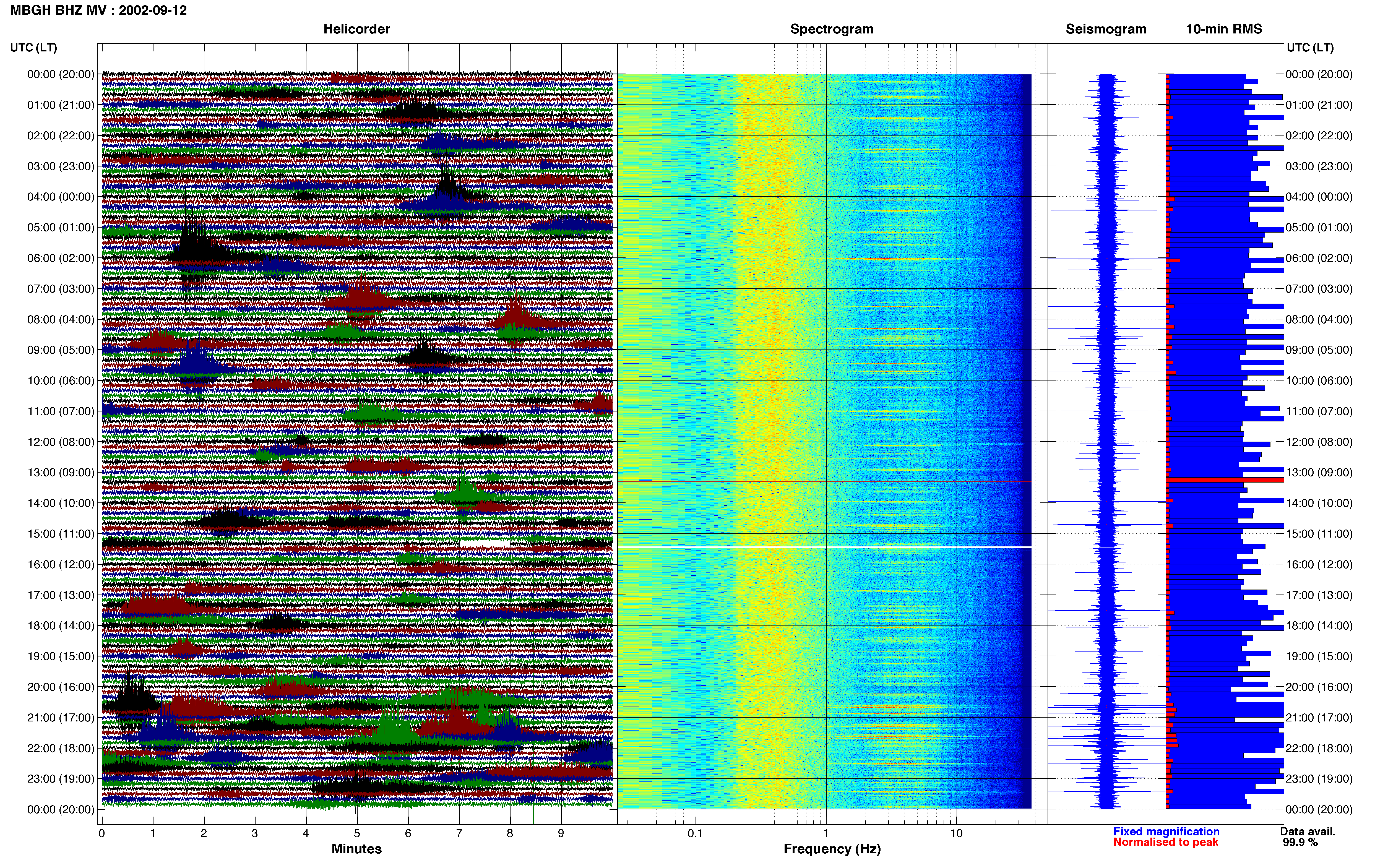The width and height of the screenshot is (1388, 868).
Task: Click the '9' Minutes axis tick label
Action: pyautogui.click(x=561, y=833)
